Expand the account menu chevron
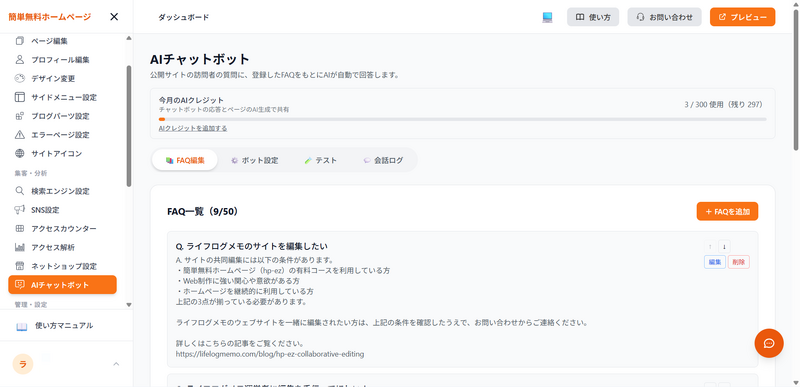The image size is (800, 387). point(116,364)
